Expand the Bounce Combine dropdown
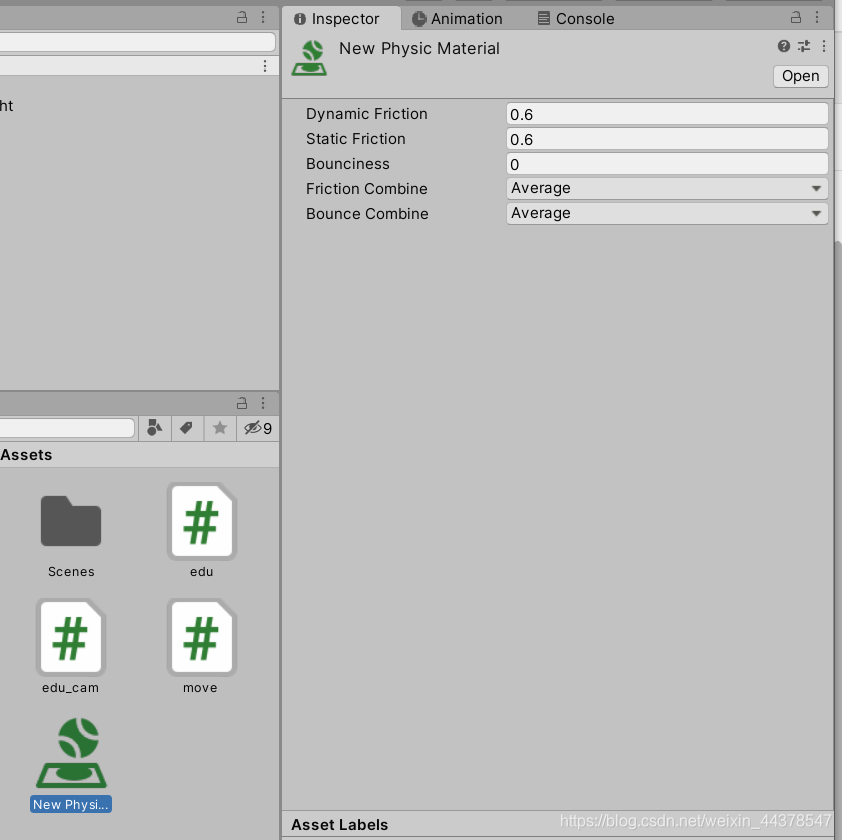842x840 pixels. click(x=667, y=214)
